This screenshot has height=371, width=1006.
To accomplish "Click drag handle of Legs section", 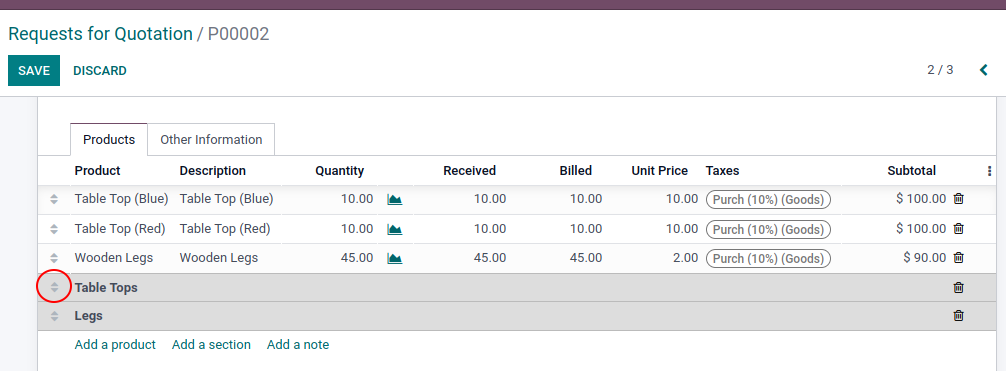I will click(x=55, y=316).
